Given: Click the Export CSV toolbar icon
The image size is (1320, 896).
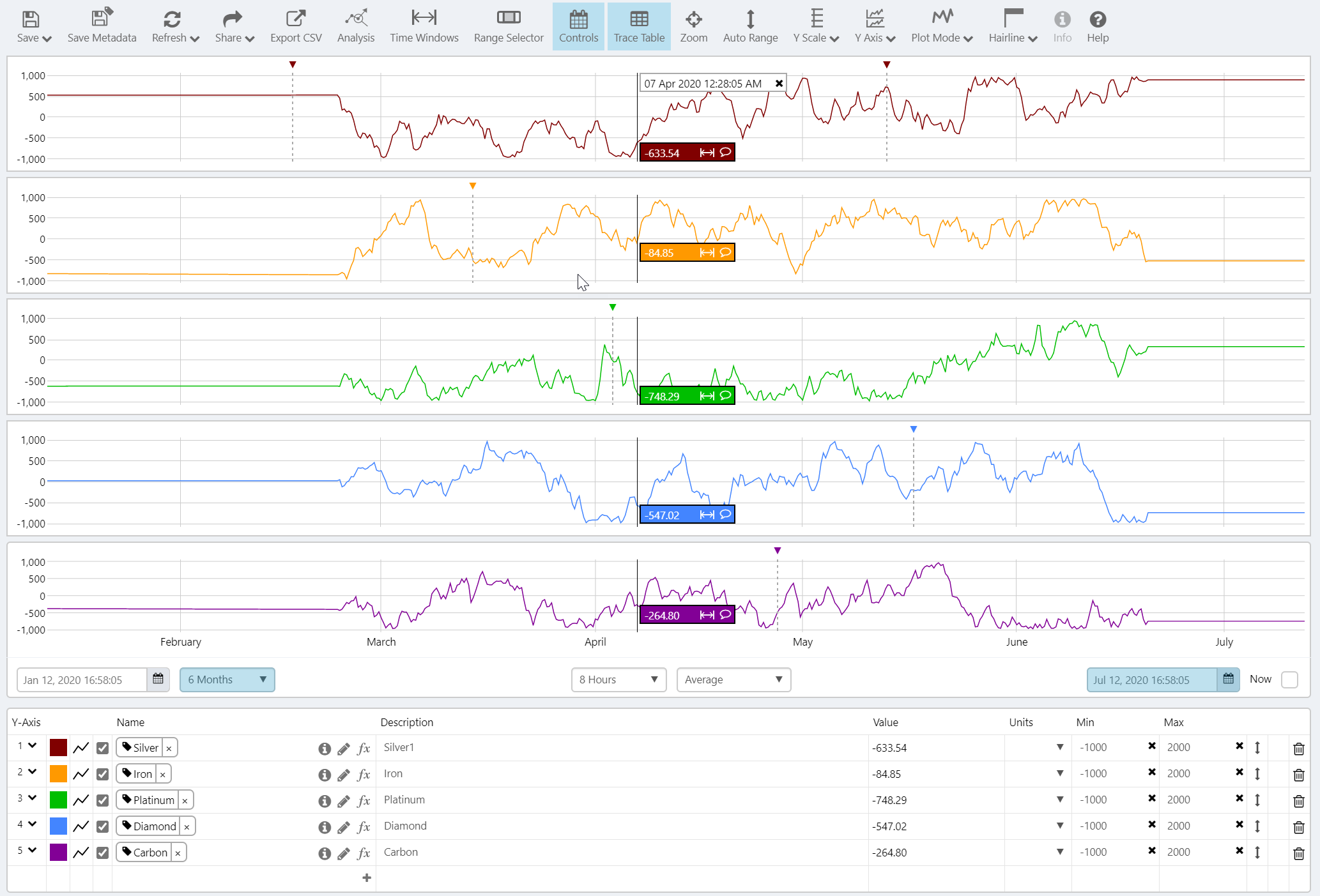Looking at the screenshot, I should 295,26.
